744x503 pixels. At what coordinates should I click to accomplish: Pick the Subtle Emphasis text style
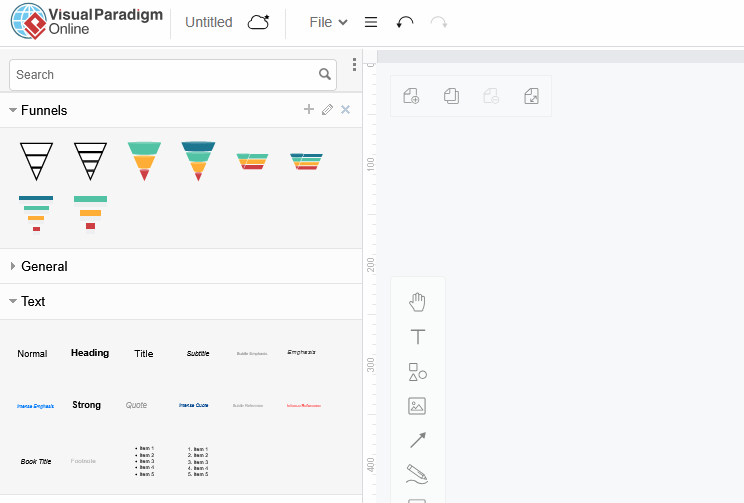click(x=252, y=354)
